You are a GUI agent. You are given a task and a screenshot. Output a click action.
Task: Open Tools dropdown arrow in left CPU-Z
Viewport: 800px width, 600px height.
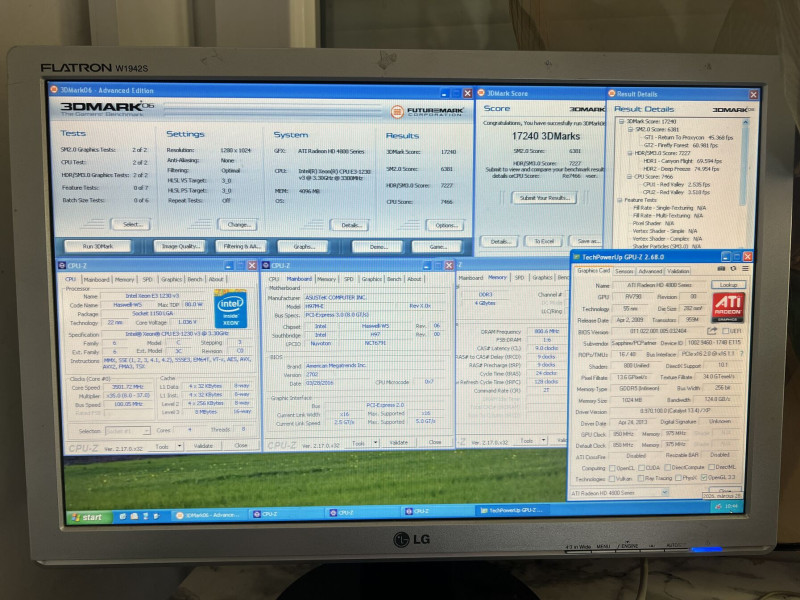click(179, 446)
